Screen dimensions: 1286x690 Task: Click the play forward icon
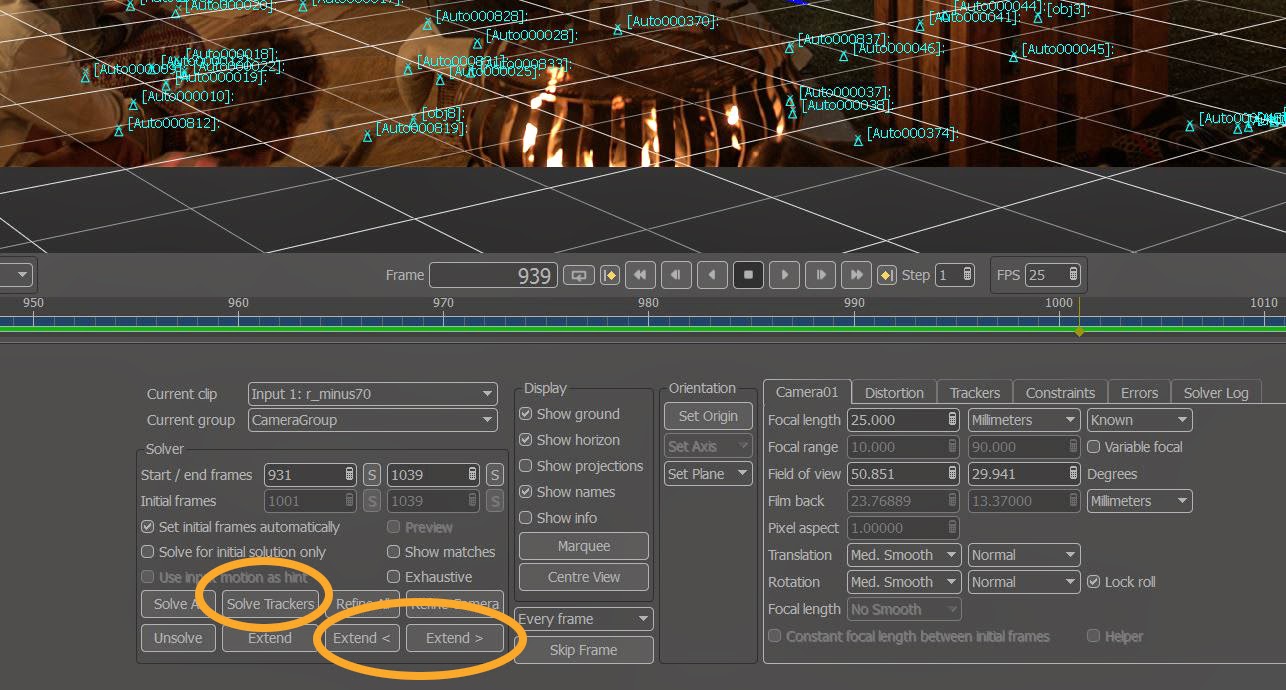(x=784, y=275)
